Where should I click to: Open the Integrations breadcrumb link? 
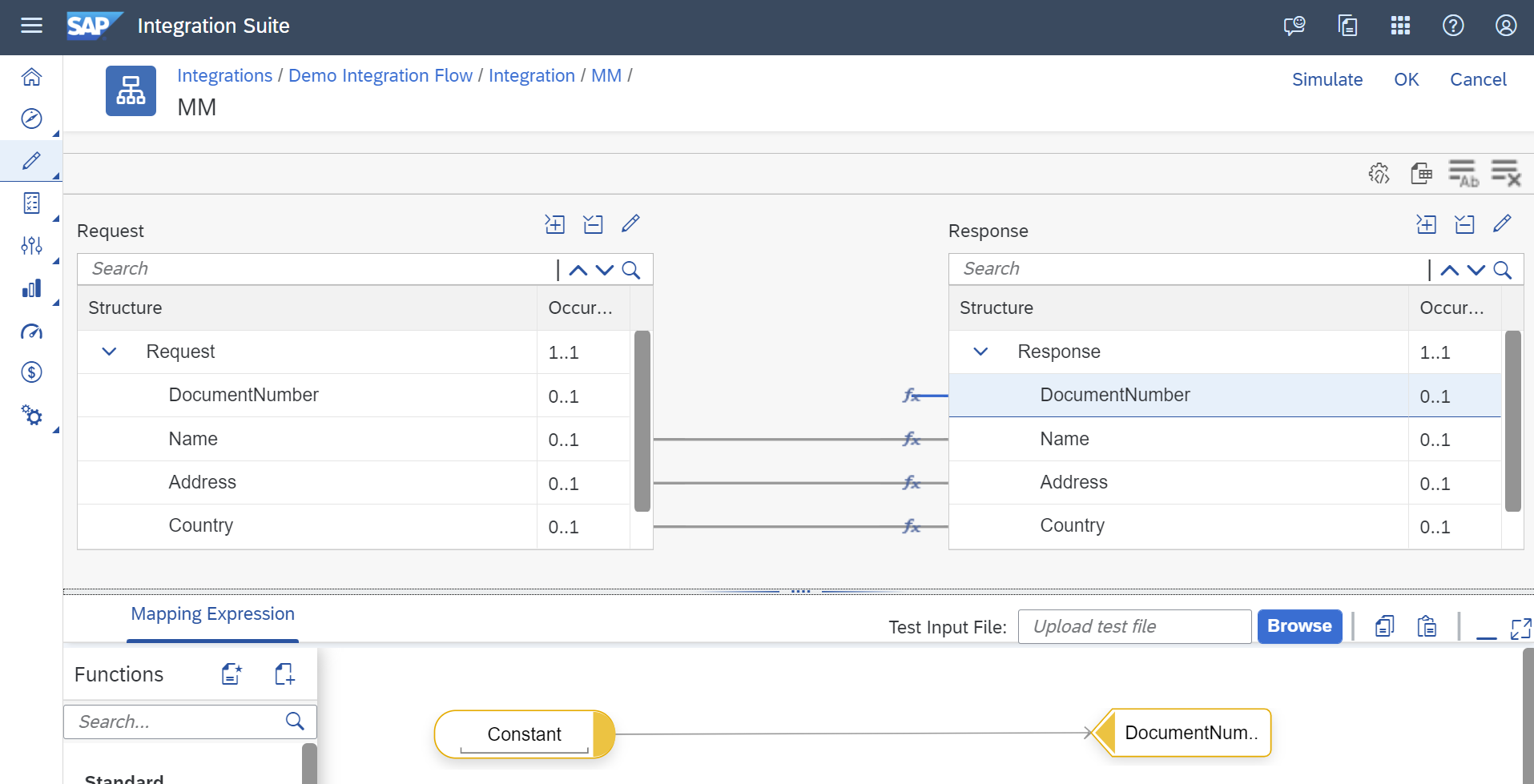[224, 75]
